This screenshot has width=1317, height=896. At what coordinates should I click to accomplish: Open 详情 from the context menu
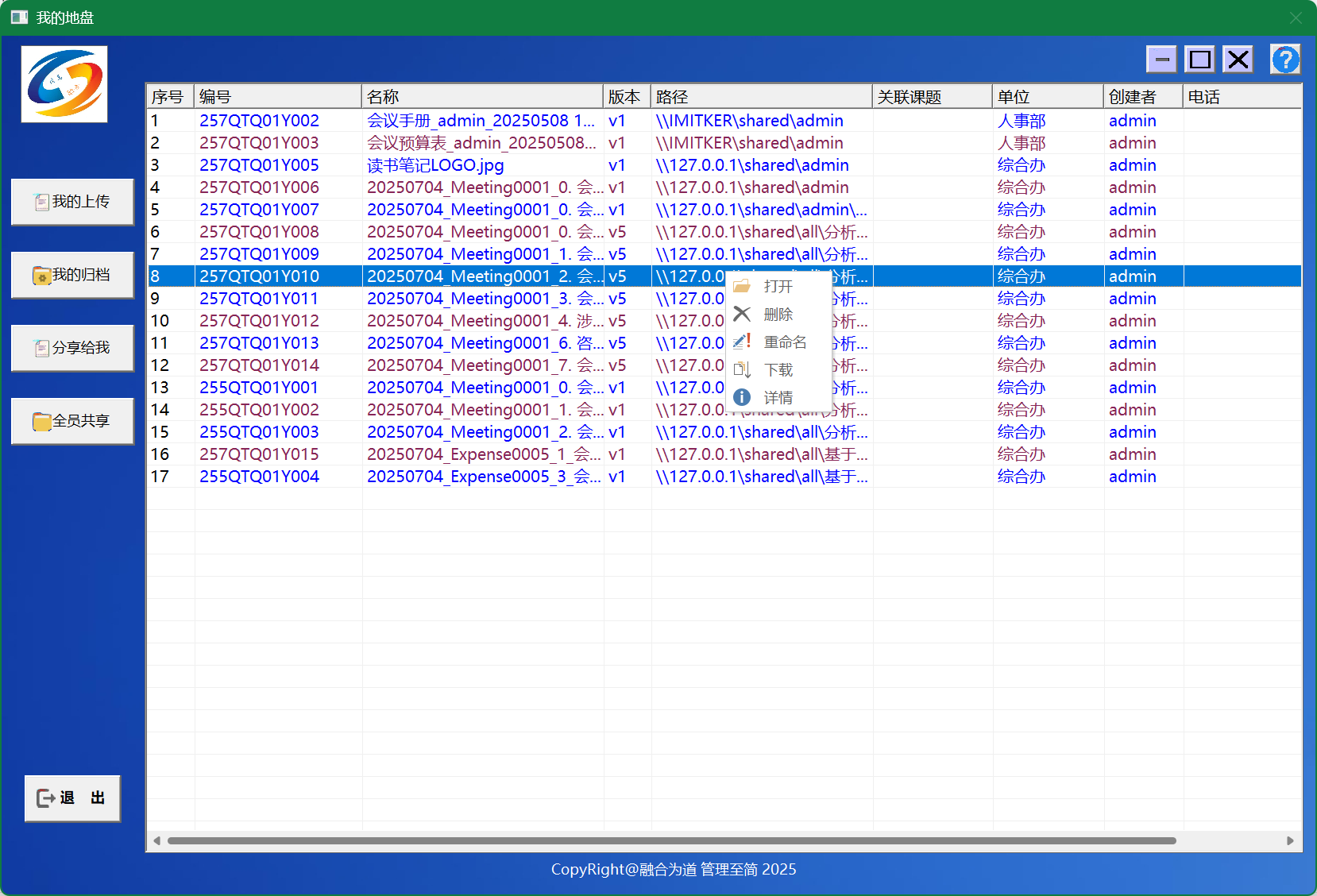778,397
